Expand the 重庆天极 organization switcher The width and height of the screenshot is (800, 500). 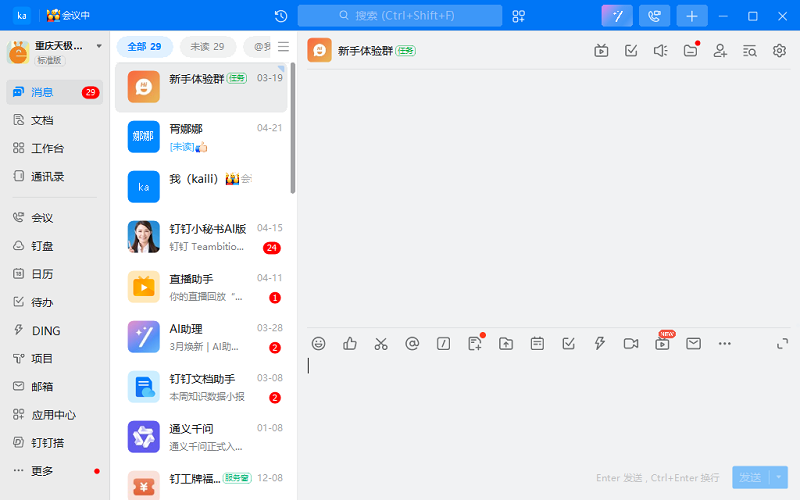point(99,46)
